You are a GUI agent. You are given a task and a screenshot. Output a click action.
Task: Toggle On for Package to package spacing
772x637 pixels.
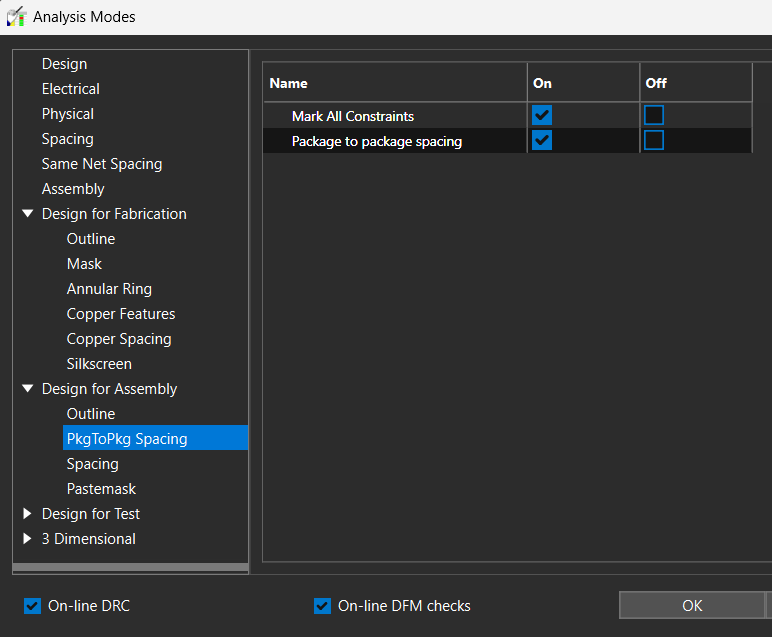(542, 140)
